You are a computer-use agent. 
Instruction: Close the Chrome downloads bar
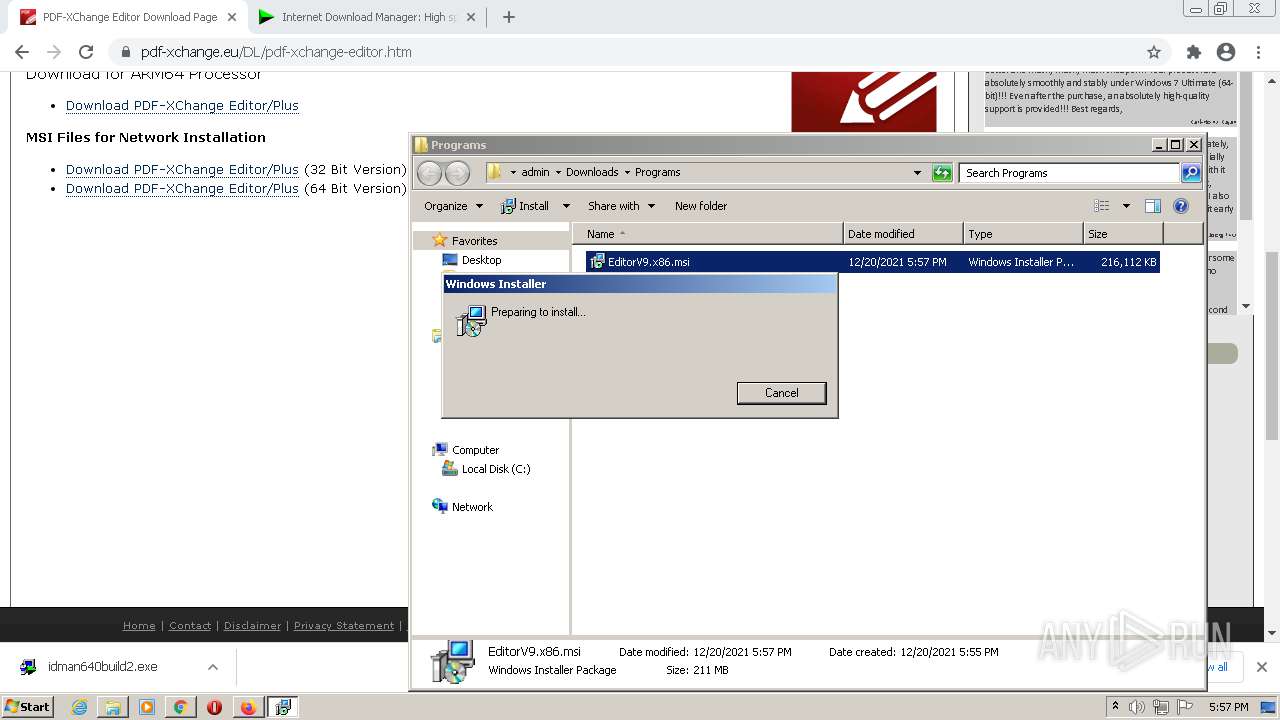click(1261, 667)
